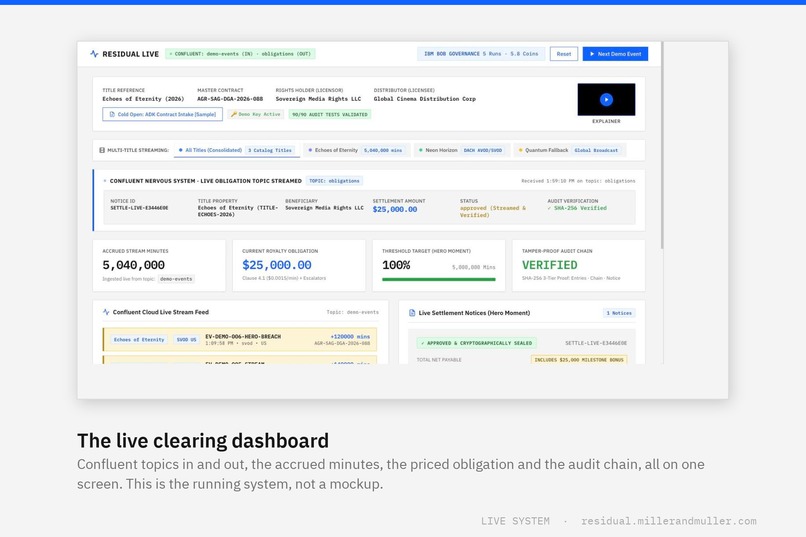Click the SVOD US chip in stream feed

(186, 339)
